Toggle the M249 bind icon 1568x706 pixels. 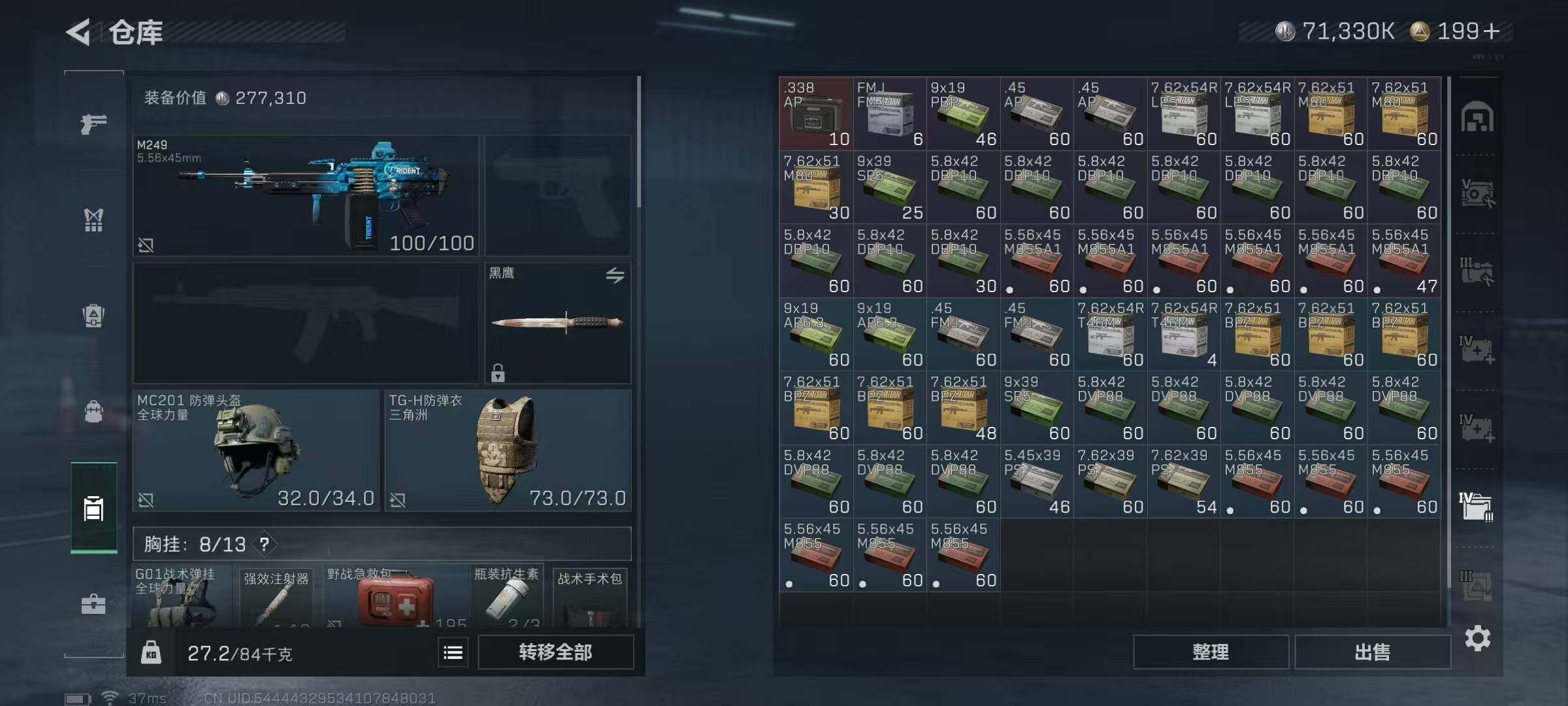[x=146, y=245]
